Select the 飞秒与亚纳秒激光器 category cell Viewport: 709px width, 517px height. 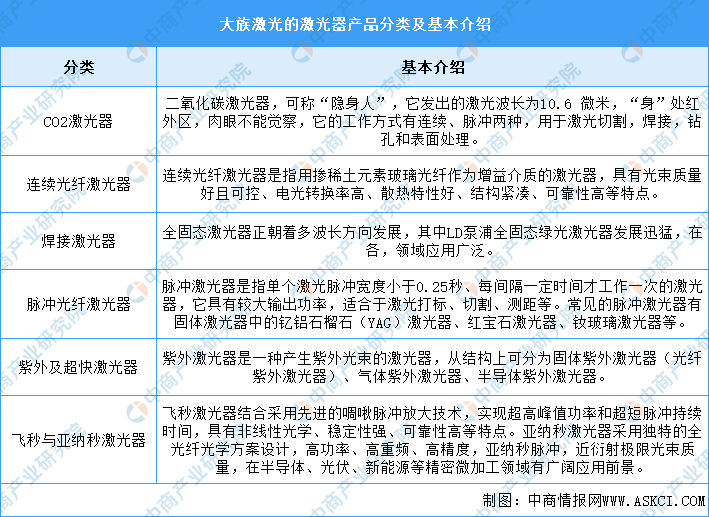coord(78,439)
